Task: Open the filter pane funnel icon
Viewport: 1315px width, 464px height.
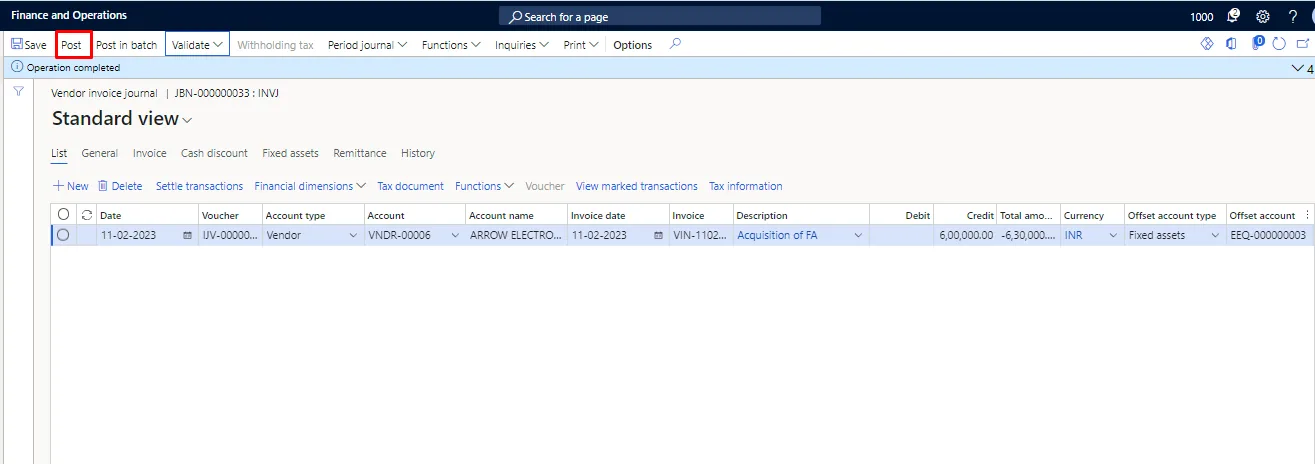Action: click(18, 91)
